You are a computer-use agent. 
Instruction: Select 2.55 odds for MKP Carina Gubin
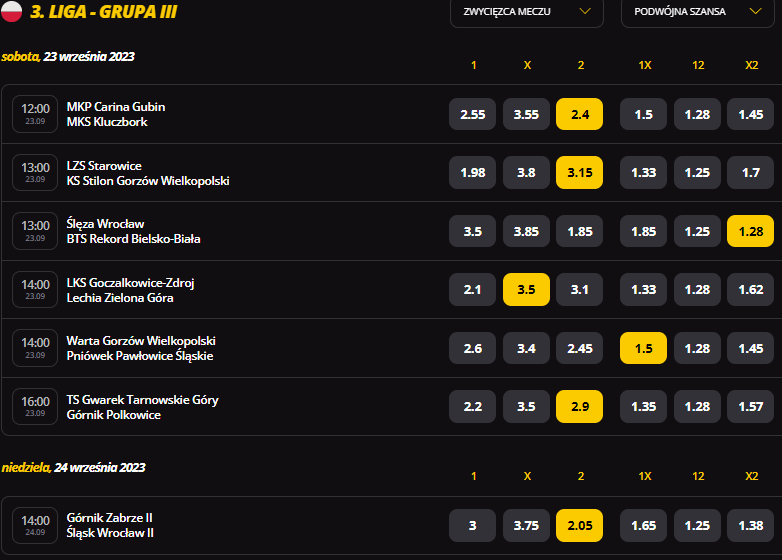point(472,114)
